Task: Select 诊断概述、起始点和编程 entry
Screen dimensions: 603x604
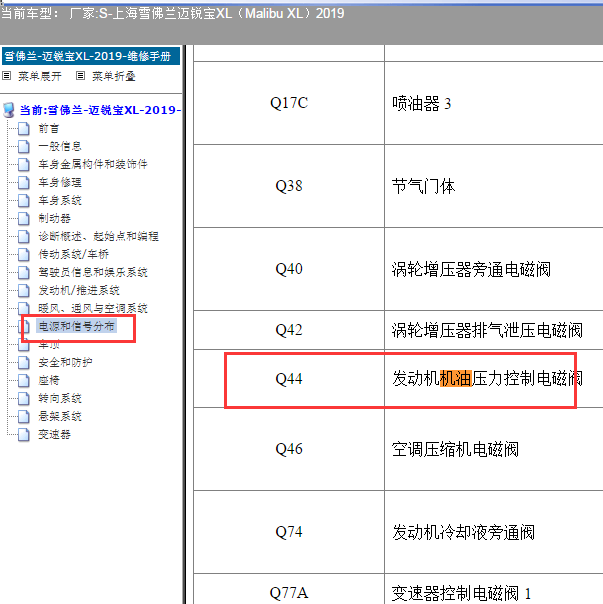Action: pyautogui.click(x=98, y=236)
